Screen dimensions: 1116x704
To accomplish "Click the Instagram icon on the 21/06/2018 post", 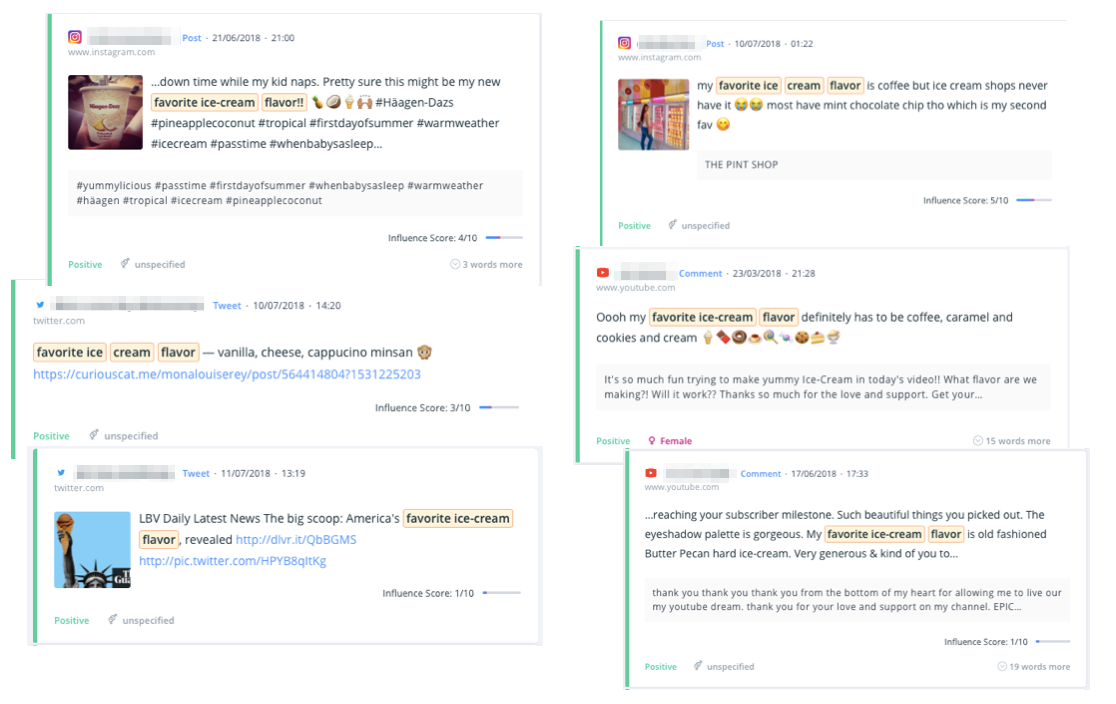I will point(75,37).
